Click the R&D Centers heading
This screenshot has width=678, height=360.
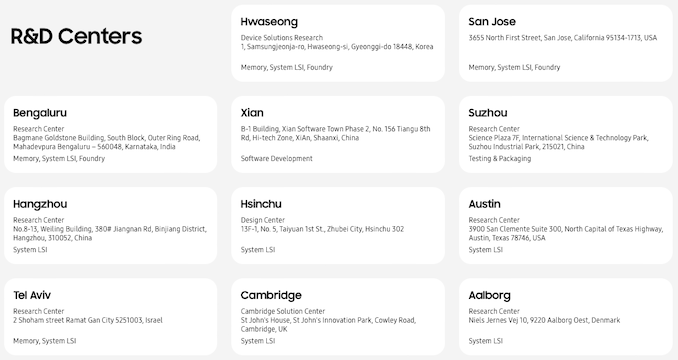(76, 36)
